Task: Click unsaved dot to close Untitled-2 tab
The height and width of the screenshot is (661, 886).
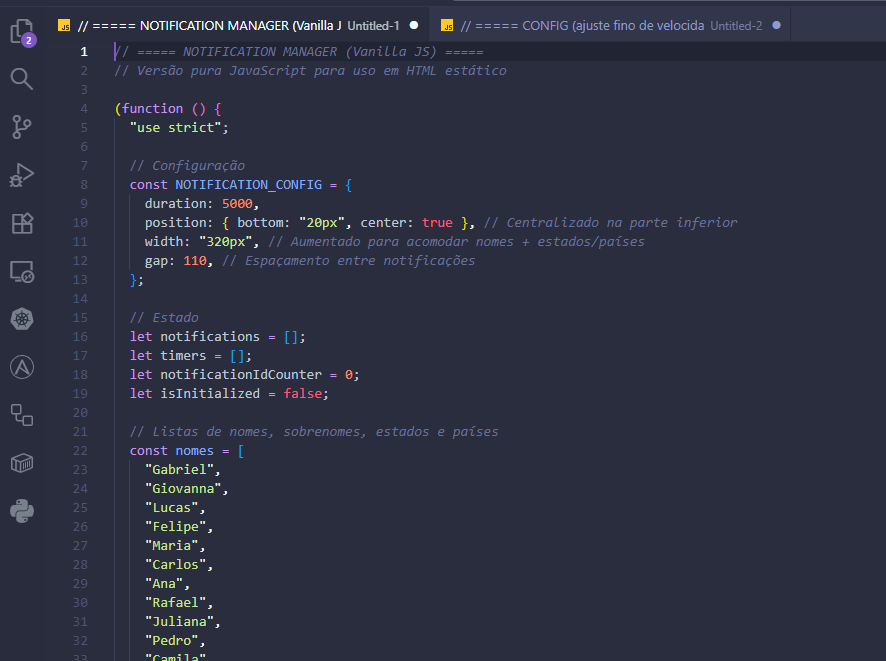Action: click(776, 25)
